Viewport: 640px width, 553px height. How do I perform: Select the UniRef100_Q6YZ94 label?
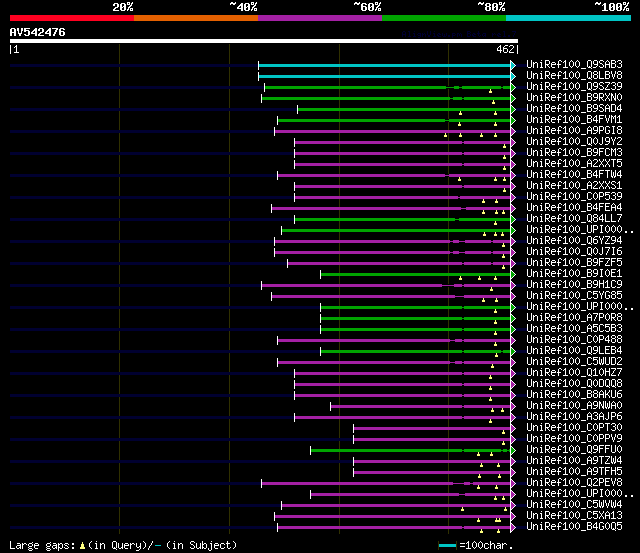click(574, 241)
